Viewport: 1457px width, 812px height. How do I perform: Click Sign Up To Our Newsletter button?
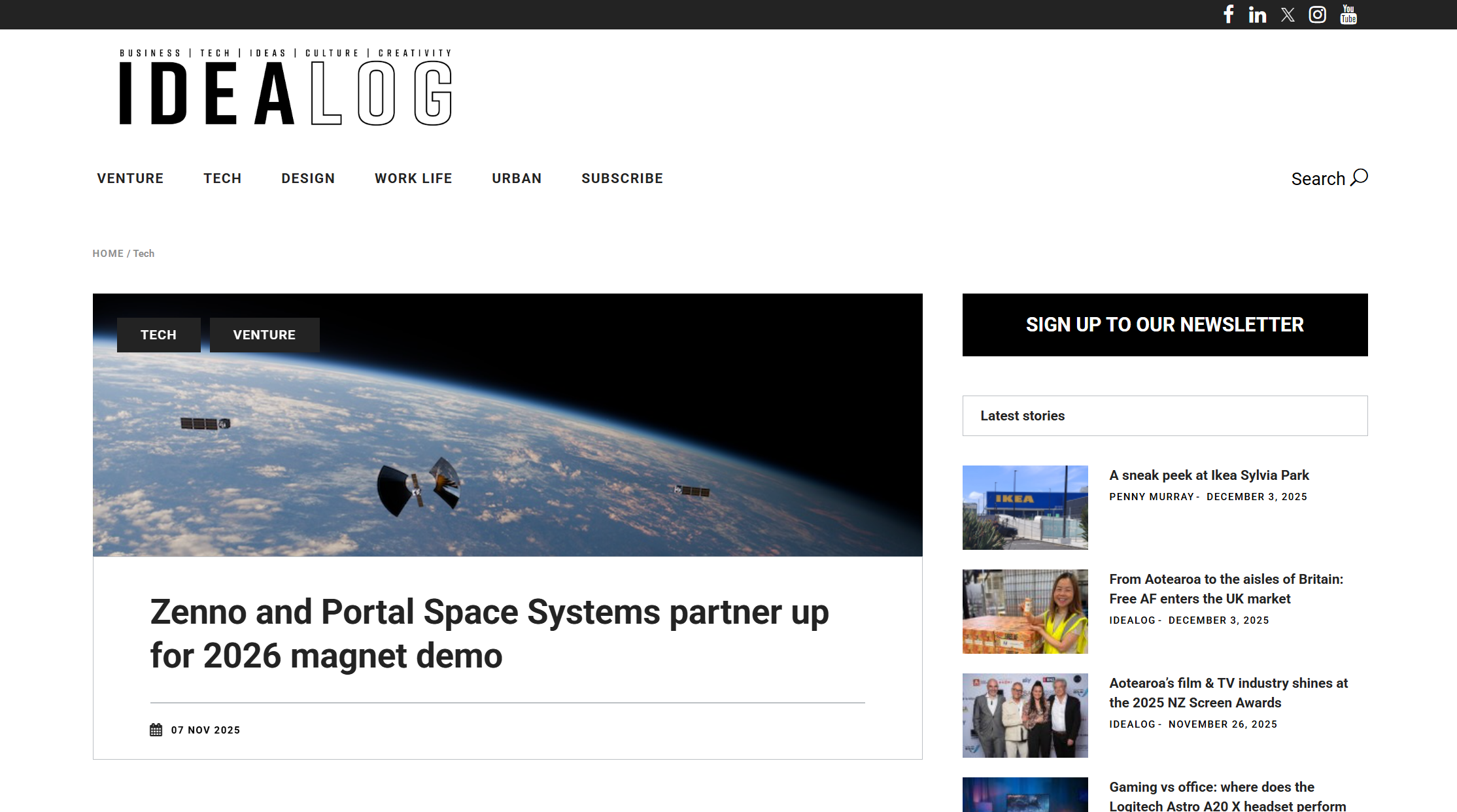[x=1165, y=325]
